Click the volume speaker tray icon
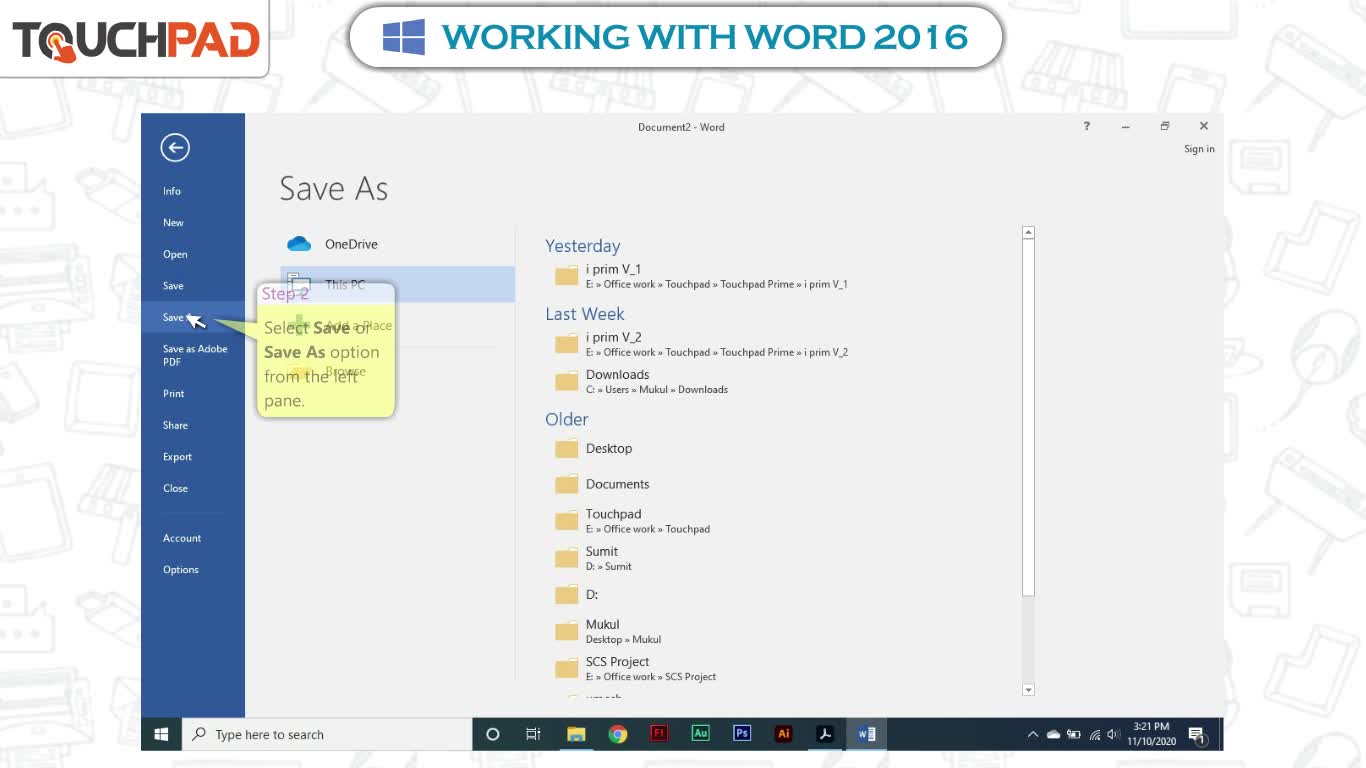1366x768 pixels. click(1113, 735)
